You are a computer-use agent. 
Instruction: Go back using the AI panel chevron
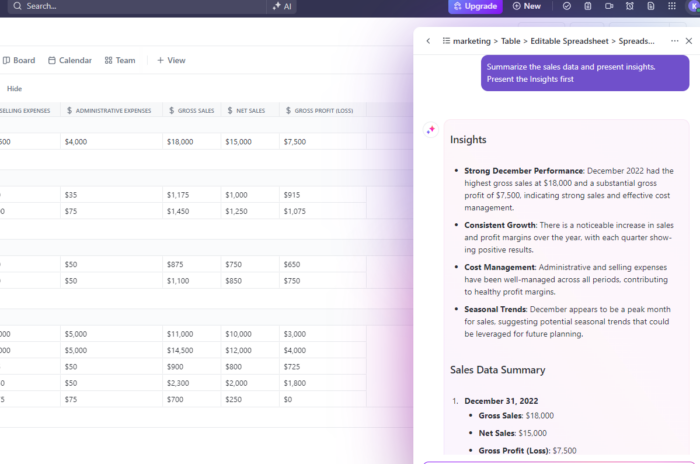pyautogui.click(x=429, y=41)
